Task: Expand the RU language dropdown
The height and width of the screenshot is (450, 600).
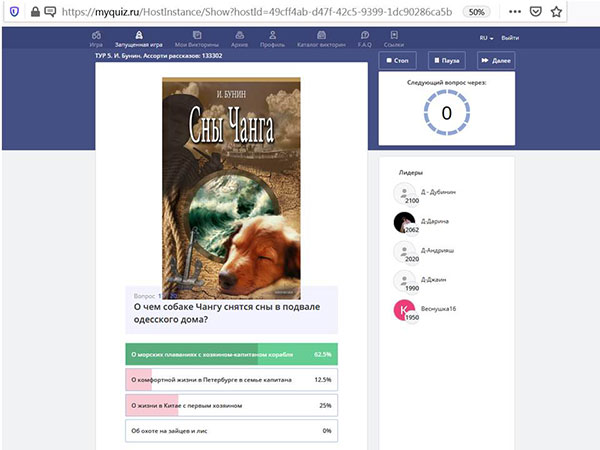Action: [x=486, y=37]
